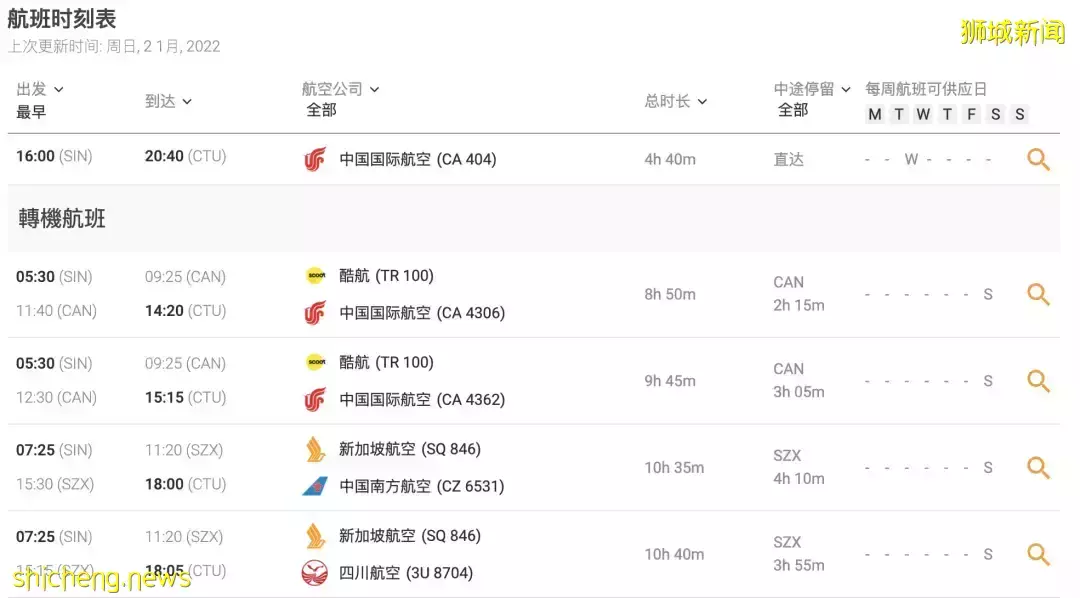Click Sichuan Airlines logo beside 3U 8704
1080x598 pixels.
(315, 573)
